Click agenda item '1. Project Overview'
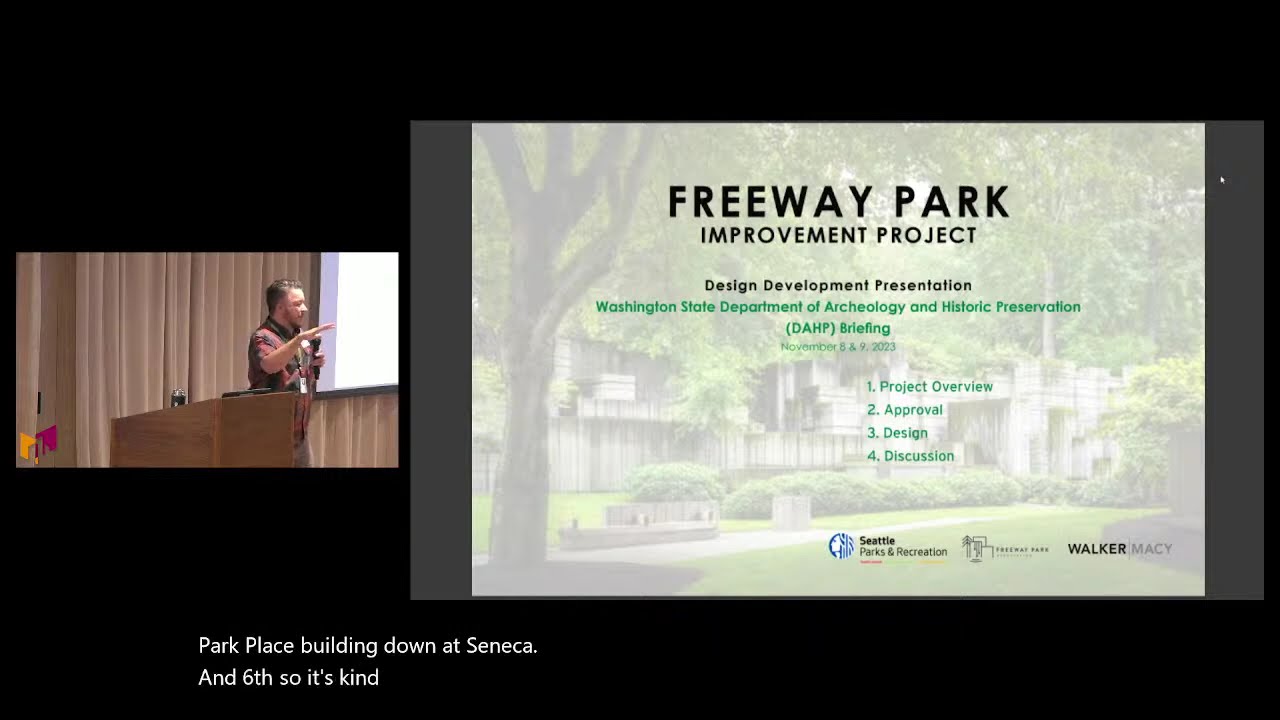The width and height of the screenshot is (1280, 720). coord(930,387)
